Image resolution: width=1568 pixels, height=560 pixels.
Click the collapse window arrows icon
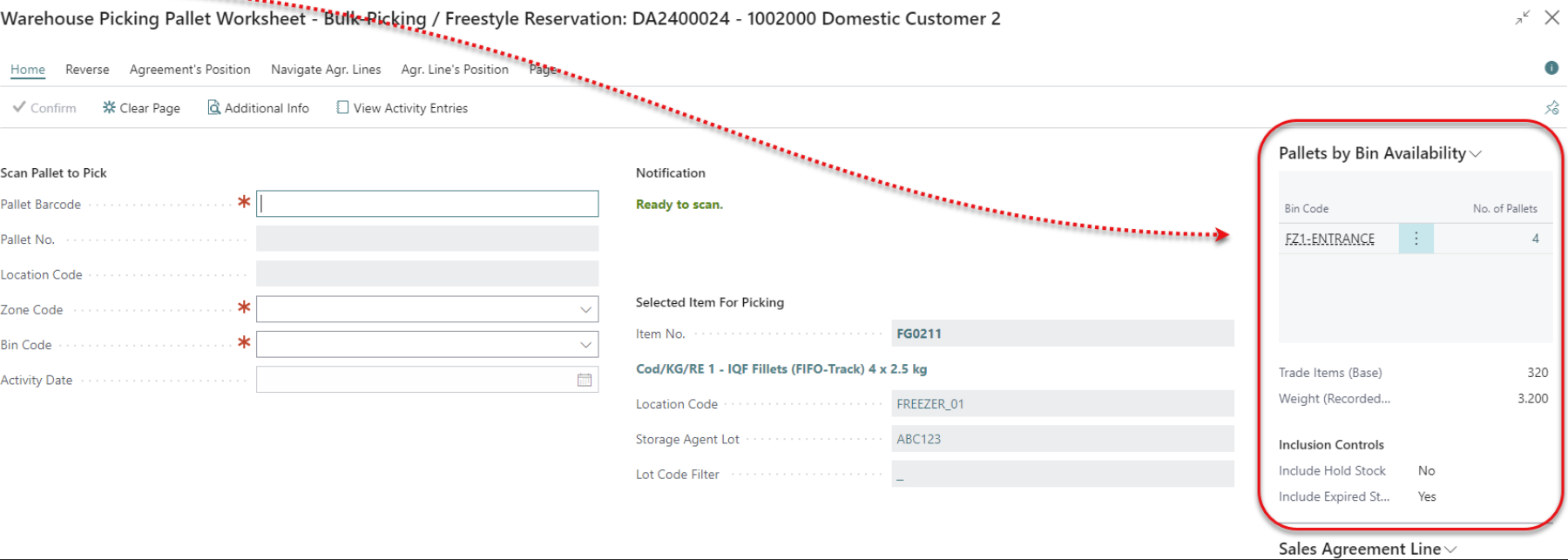point(1522,18)
